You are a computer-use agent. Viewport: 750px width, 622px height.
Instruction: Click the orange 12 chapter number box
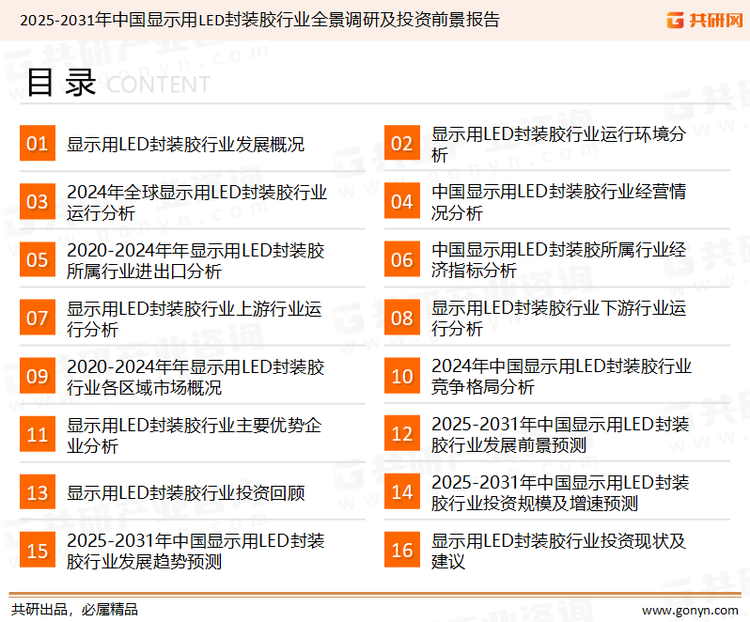402,434
